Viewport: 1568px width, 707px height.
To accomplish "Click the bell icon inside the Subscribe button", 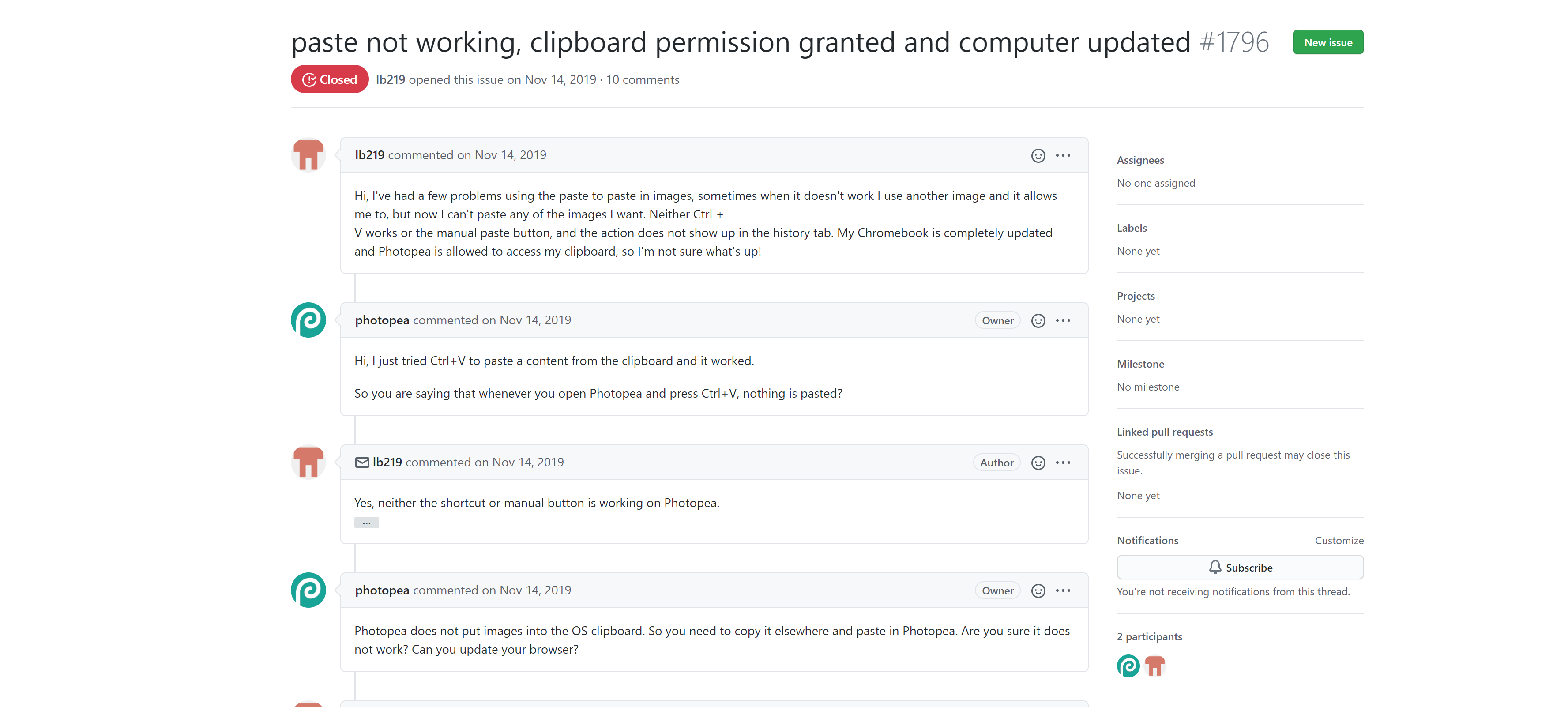I will (1215, 567).
